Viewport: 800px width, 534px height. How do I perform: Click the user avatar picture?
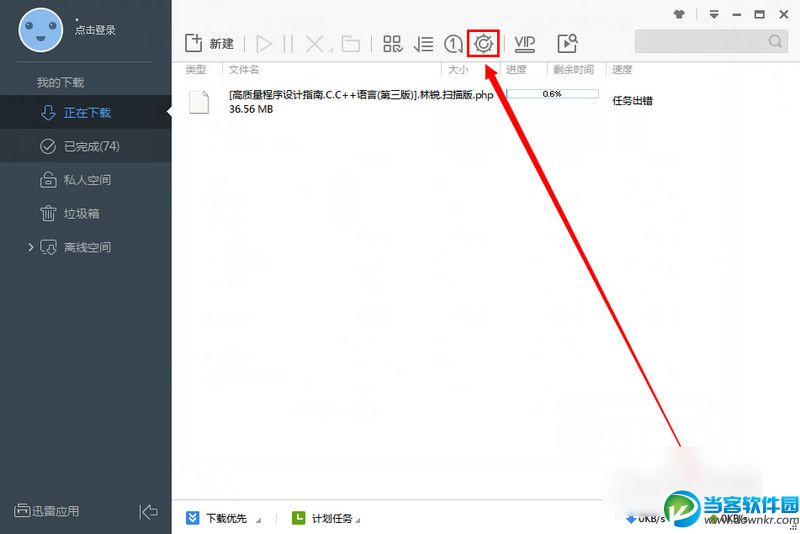click(x=41, y=30)
